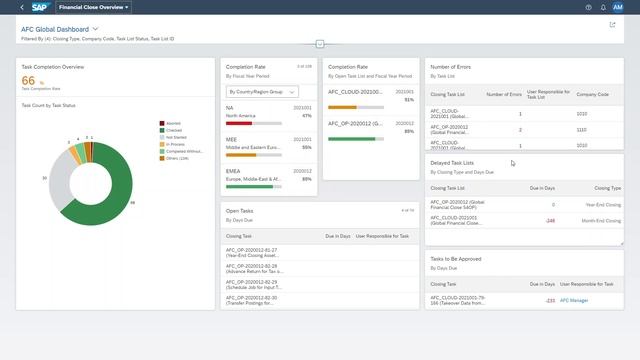Screen dimensions: 640x360
Task: Select task AFC_CLOUD-2021001-79 approval row
Action: (524, 300)
